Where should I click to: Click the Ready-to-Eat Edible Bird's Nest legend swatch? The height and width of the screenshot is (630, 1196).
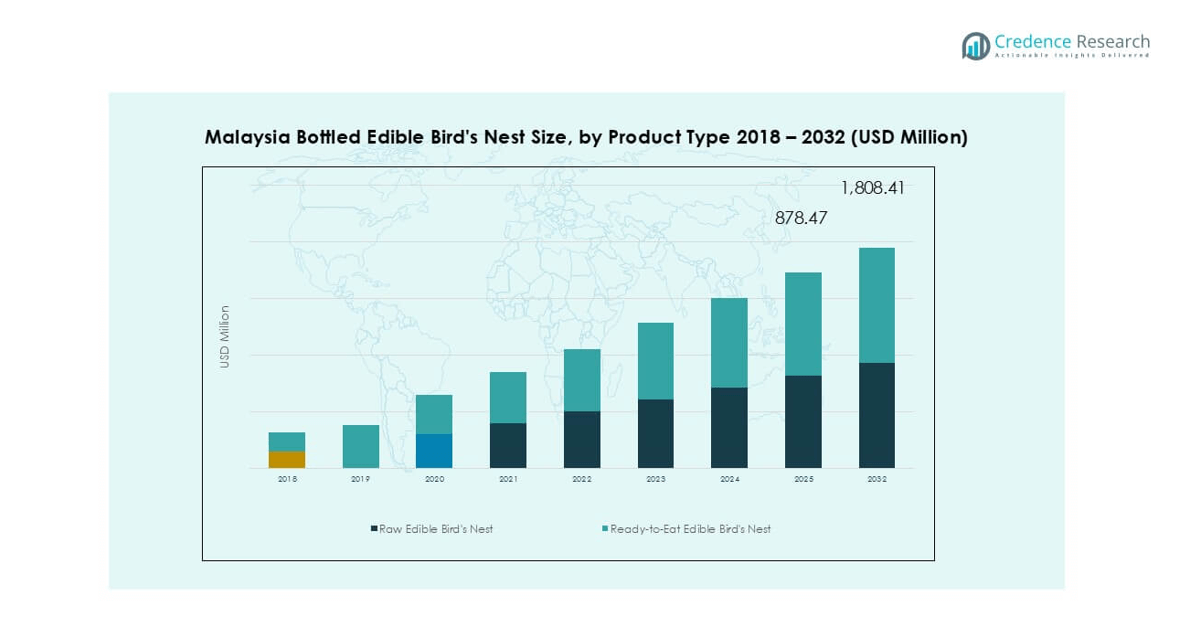tap(605, 529)
